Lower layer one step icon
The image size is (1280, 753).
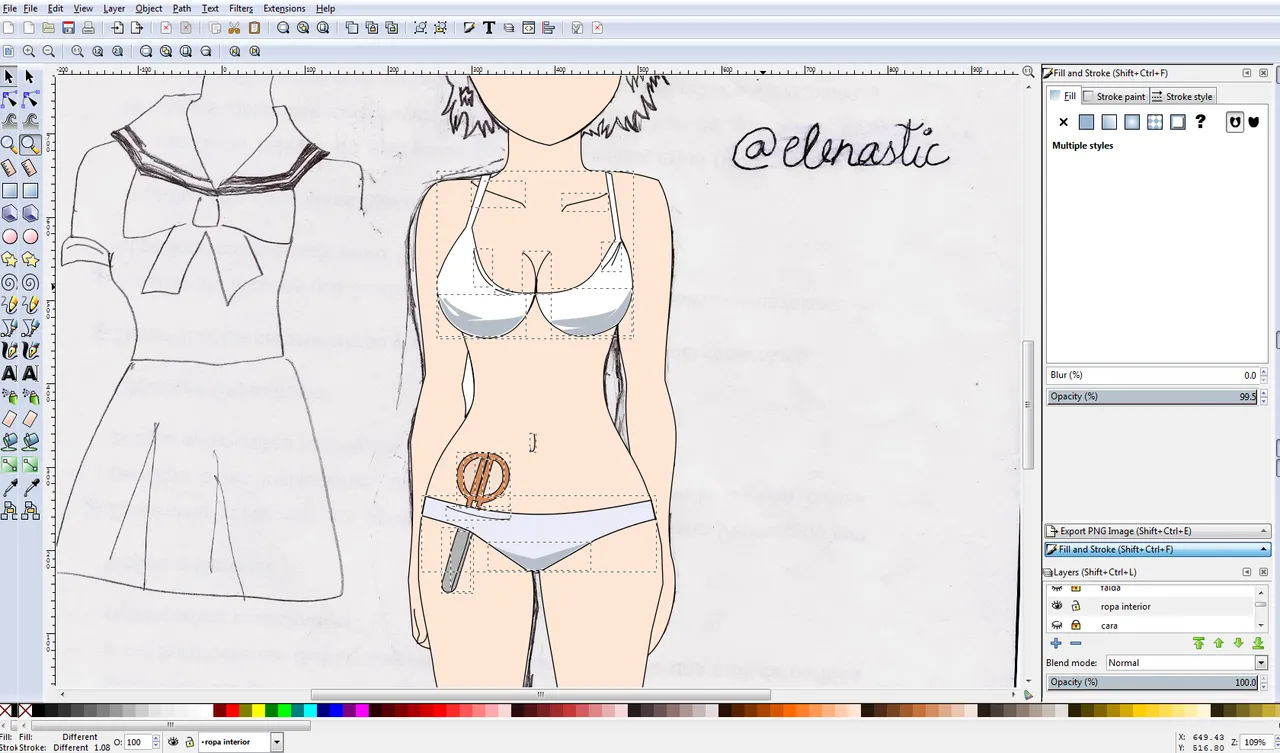[x=1239, y=643]
